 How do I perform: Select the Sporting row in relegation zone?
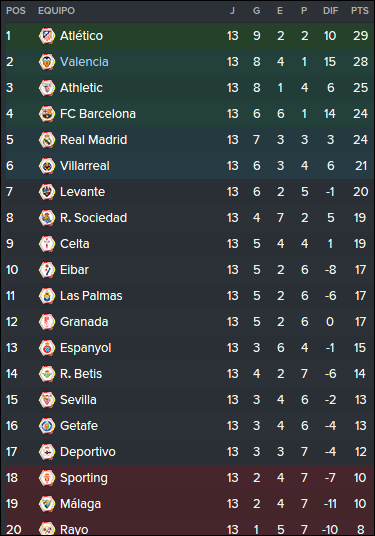(190, 478)
